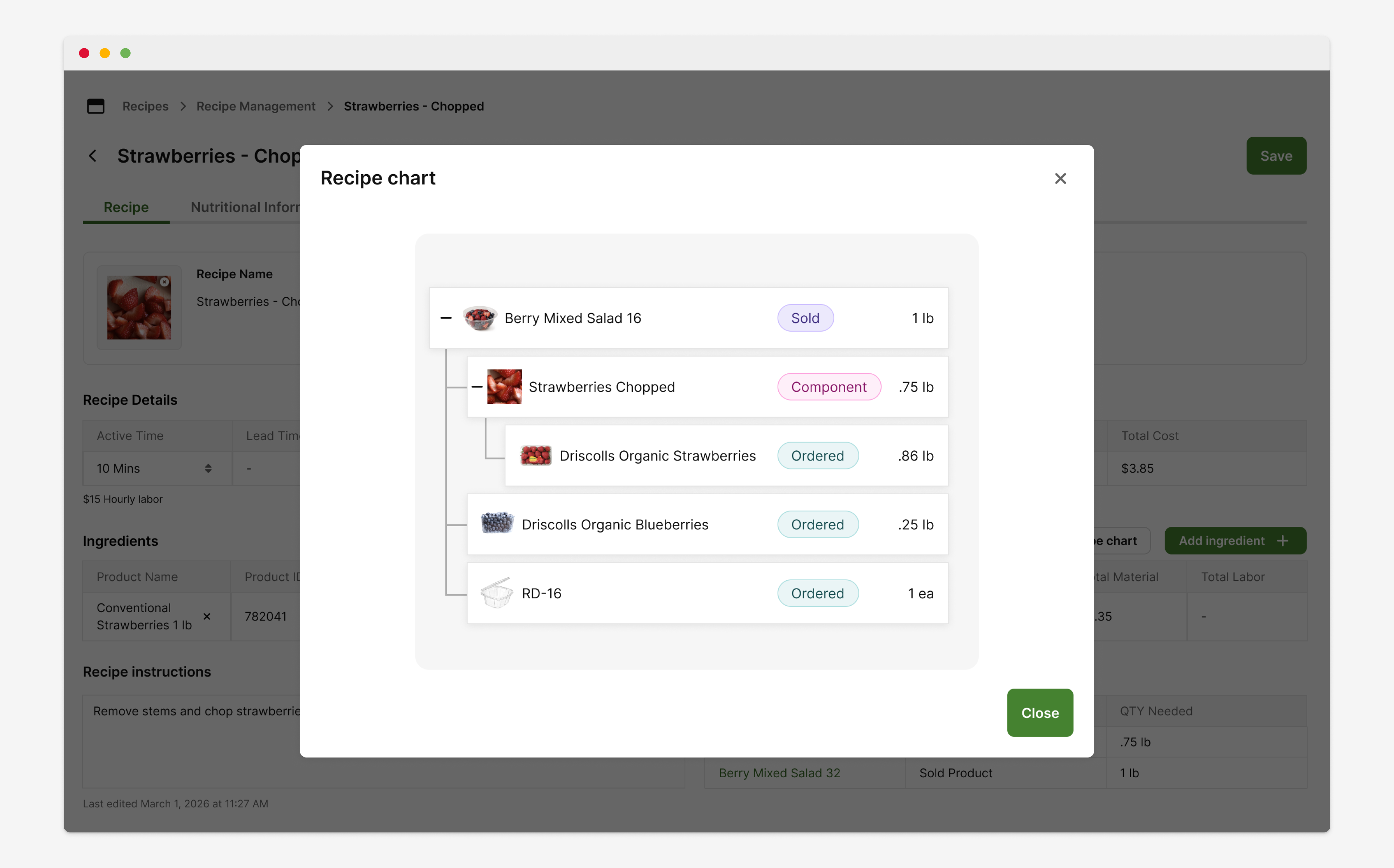
Task: Open the Recipe Management breadcrumb link
Action: tap(256, 106)
